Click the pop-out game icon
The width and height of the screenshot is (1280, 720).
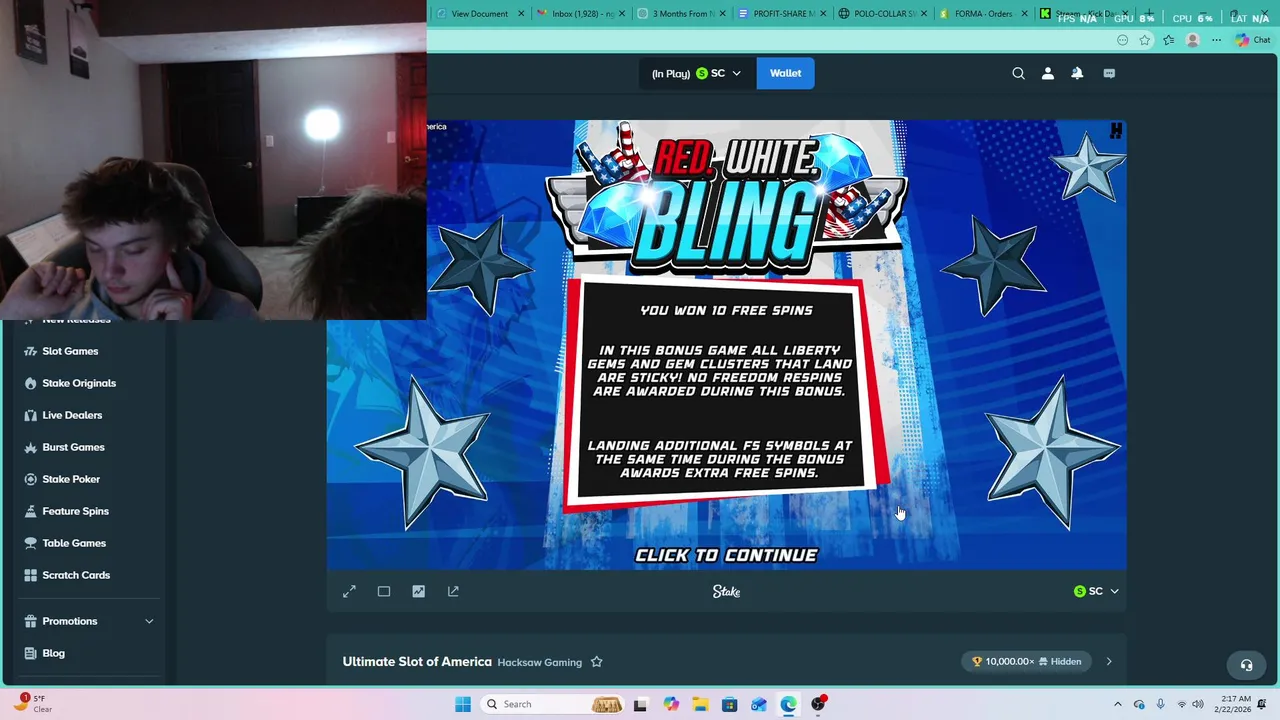(453, 592)
